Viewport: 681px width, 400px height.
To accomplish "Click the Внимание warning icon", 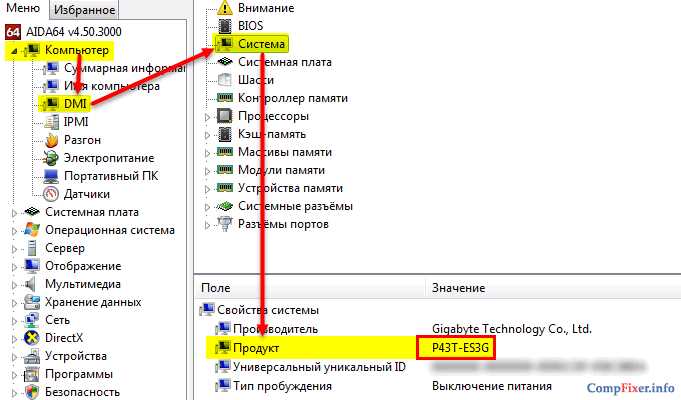I will pos(225,8).
